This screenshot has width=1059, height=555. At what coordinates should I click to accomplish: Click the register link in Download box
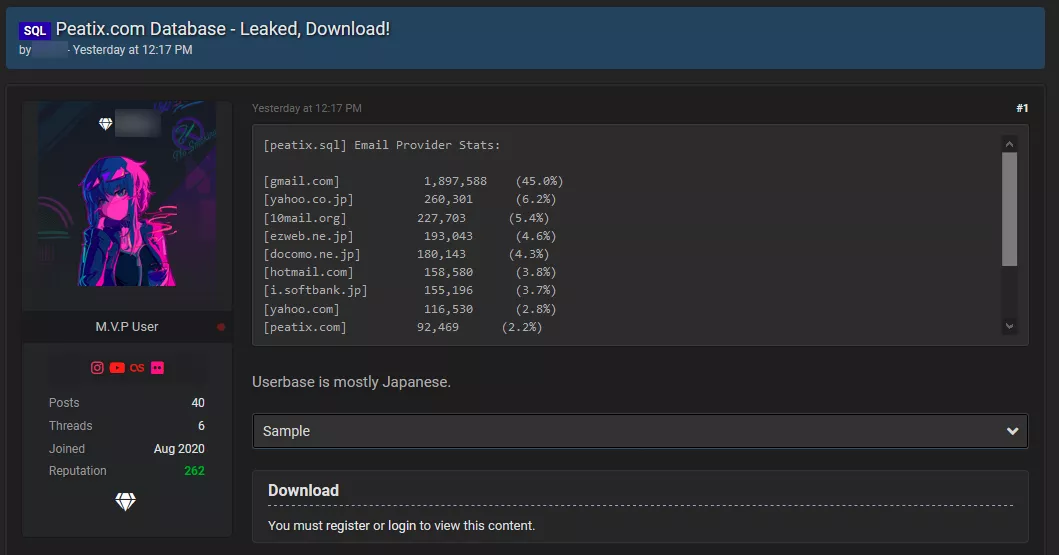(x=348, y=525)
